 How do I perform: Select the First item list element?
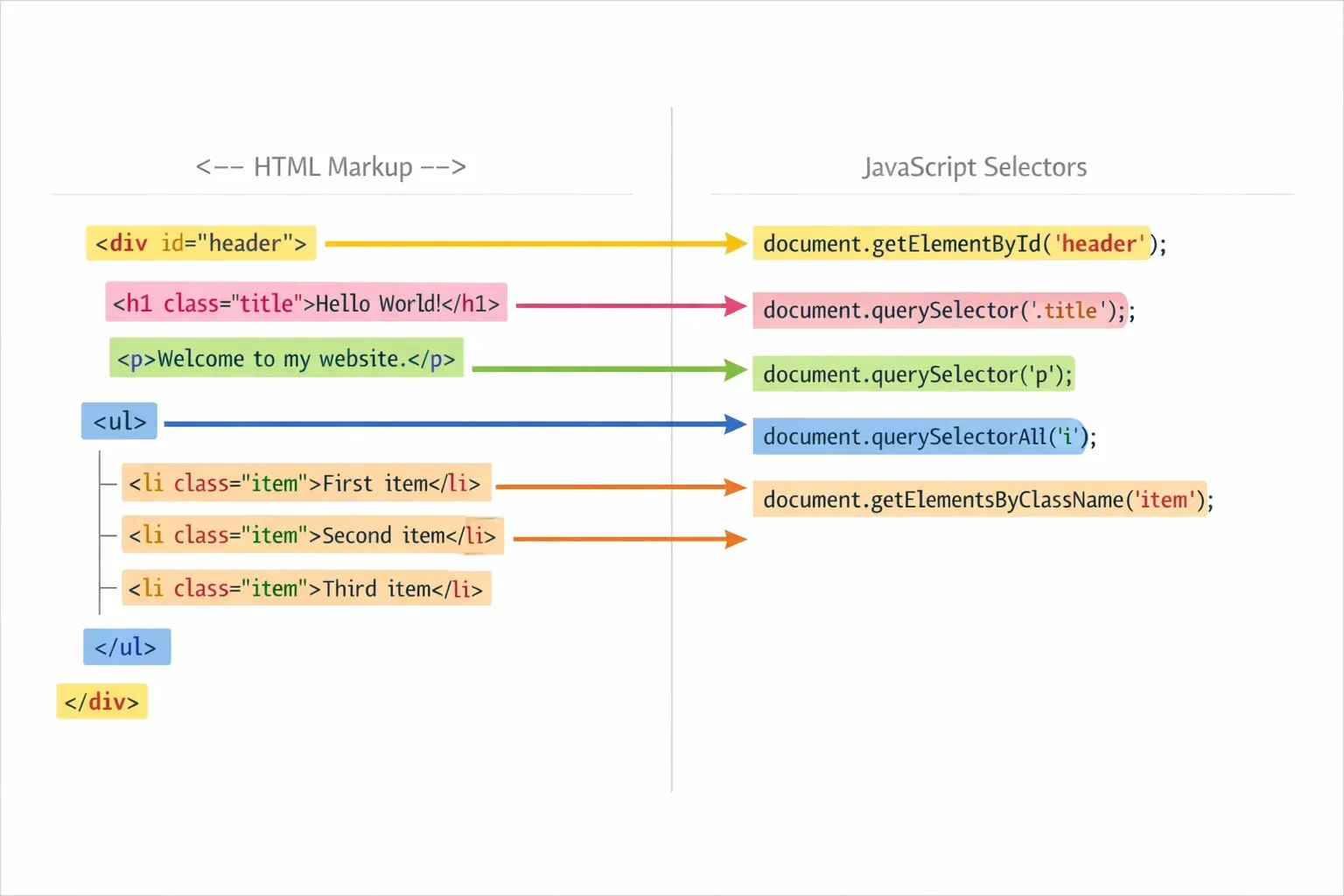click(x=305, y=483)
